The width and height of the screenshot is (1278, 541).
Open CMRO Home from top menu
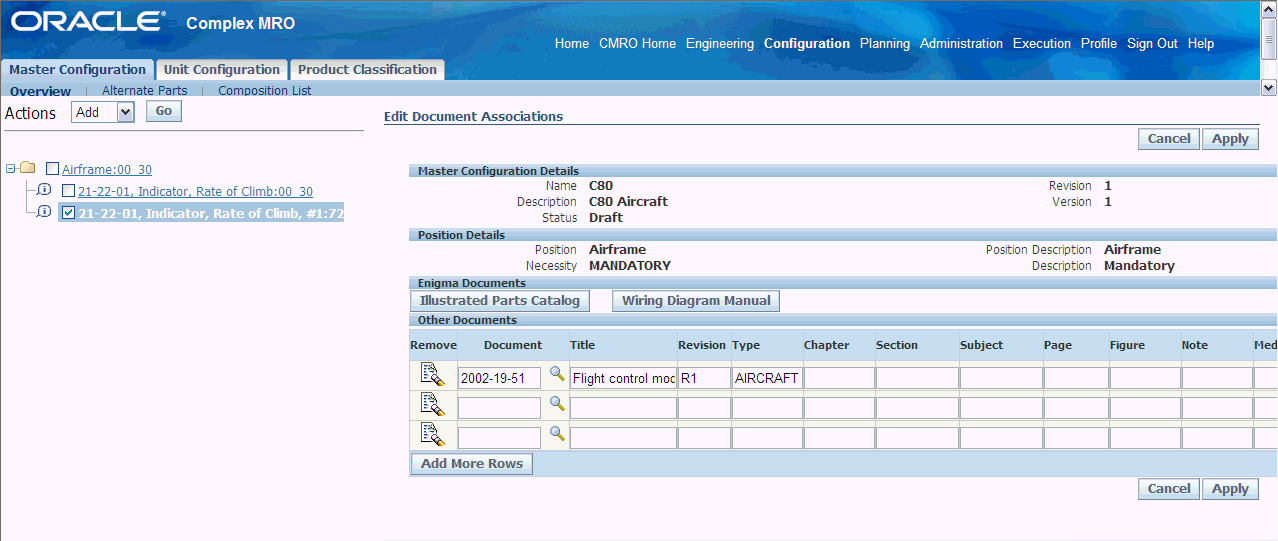tap(637, 43)
